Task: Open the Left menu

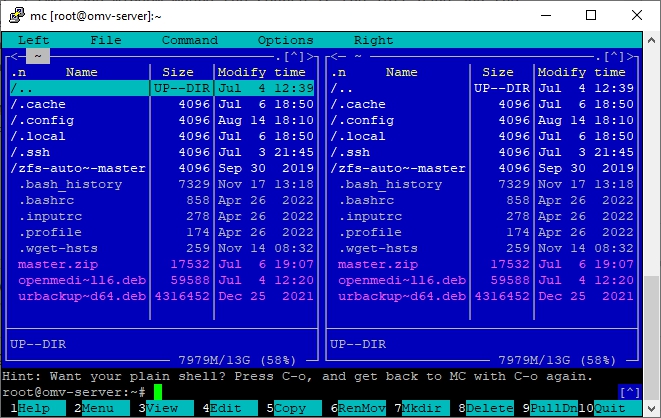Action: click(33, 40)
